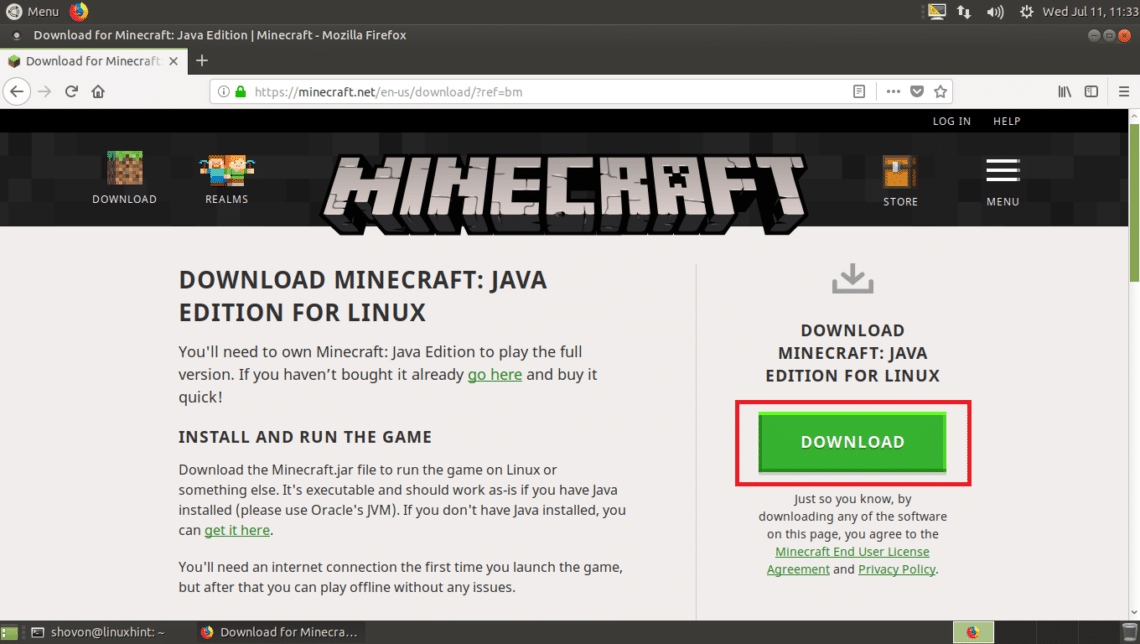This screenshot has height=644, width=1140.
Task: Close the Download for Minecraft tab
Action: point(173,61)
